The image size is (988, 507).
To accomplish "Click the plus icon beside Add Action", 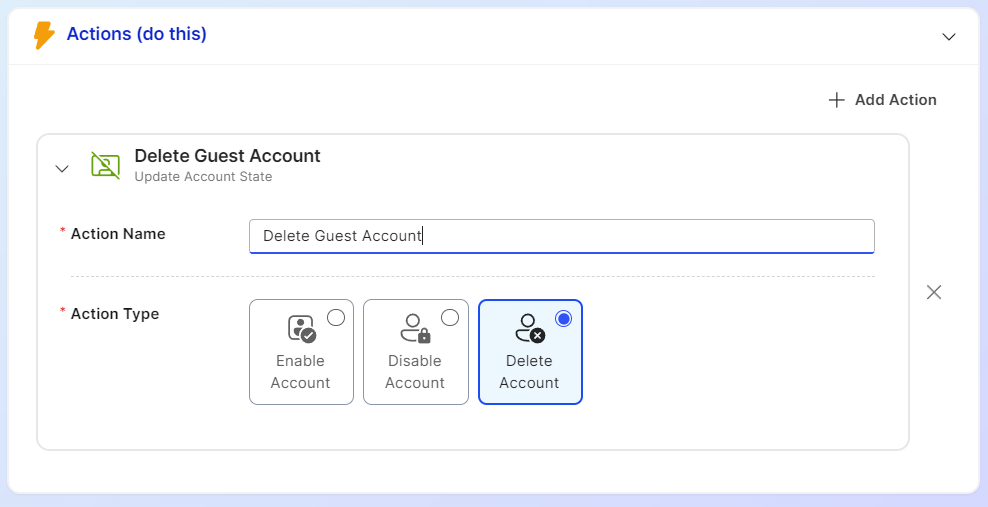I will (x=836, y=100).
